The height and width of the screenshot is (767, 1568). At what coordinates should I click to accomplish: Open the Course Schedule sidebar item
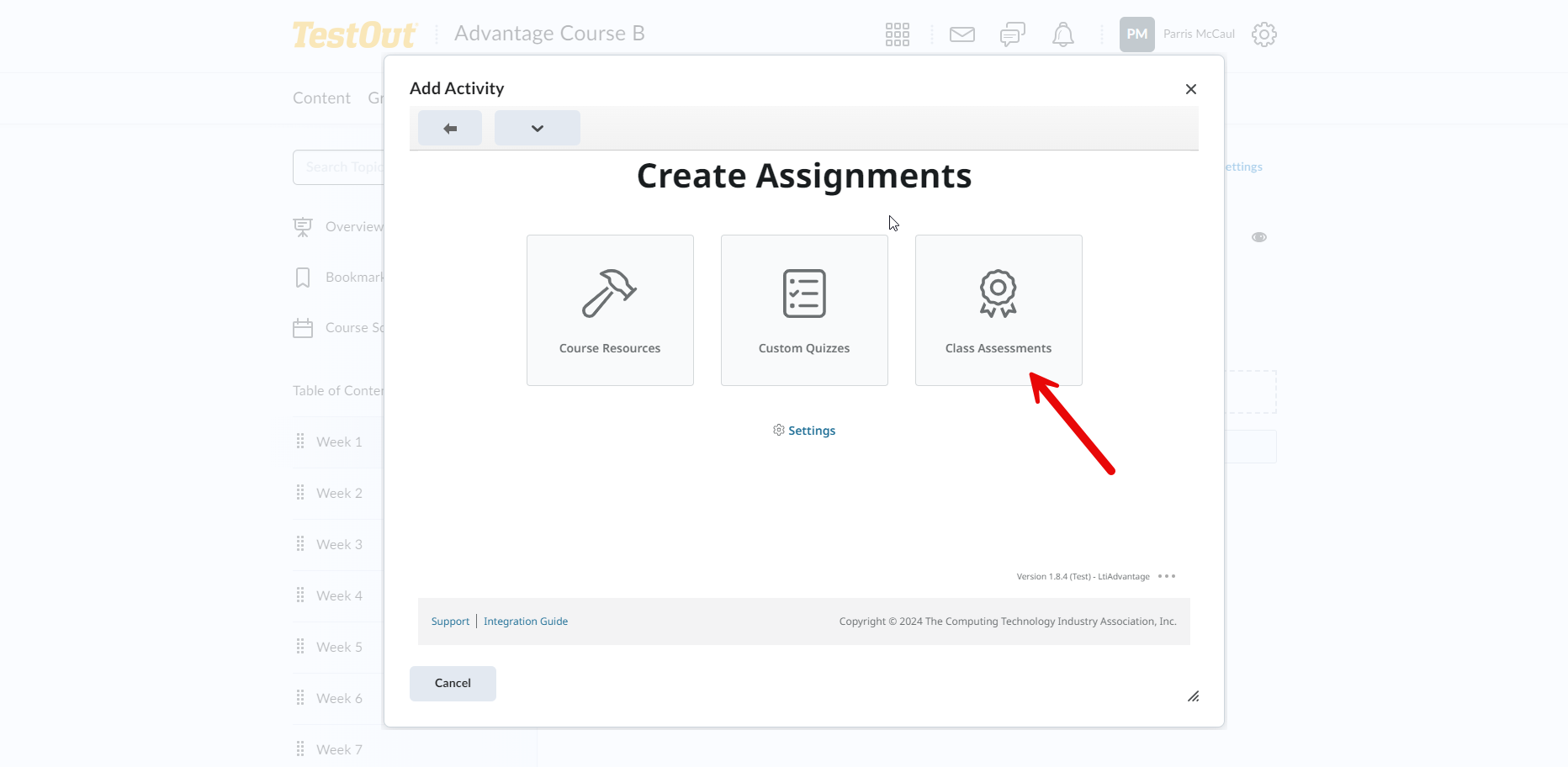(338, 328)
